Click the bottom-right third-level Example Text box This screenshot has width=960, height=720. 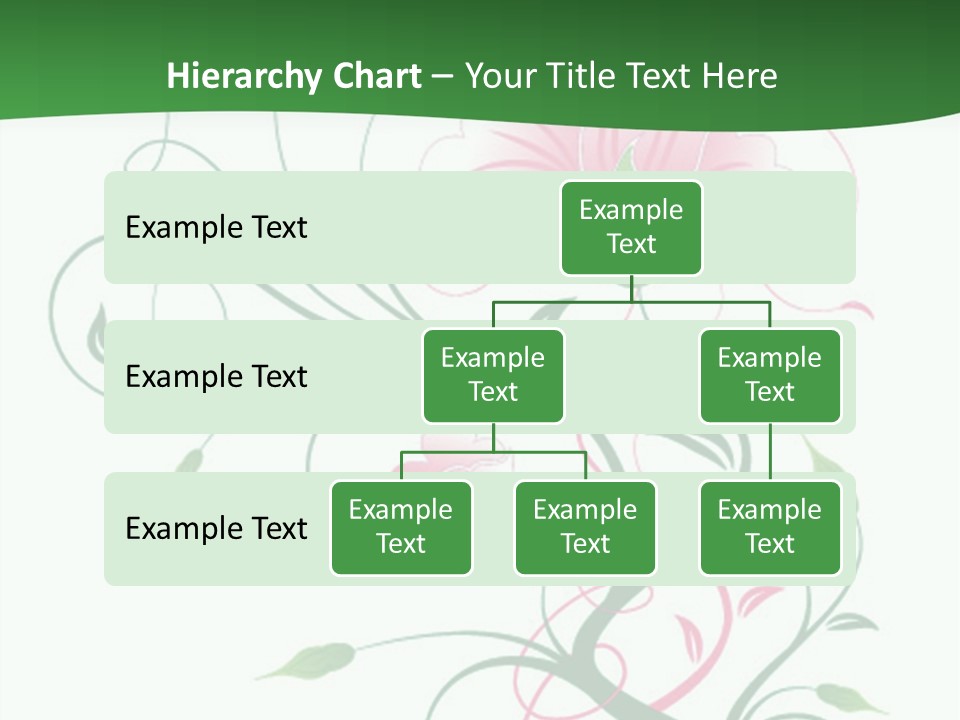[769, 527]
